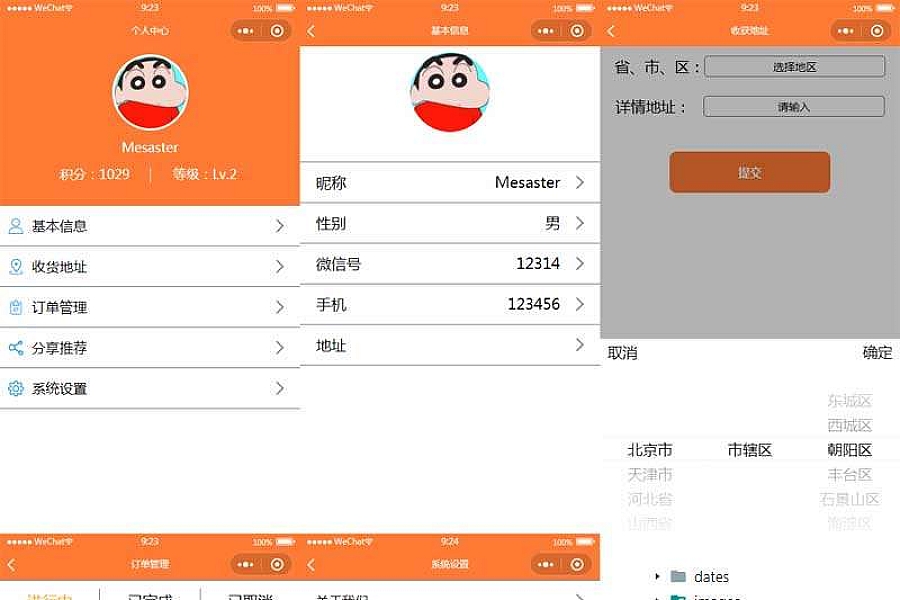
Task: Expand the 收货地址 row chevron
Action: [280, 266]
